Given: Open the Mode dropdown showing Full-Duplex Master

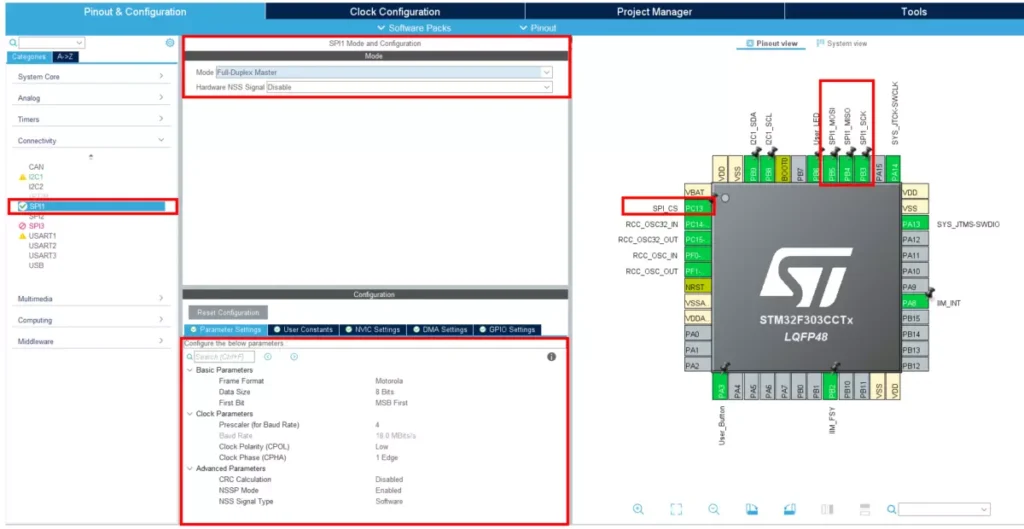Looking at the screenshot, I should [384, 73].
